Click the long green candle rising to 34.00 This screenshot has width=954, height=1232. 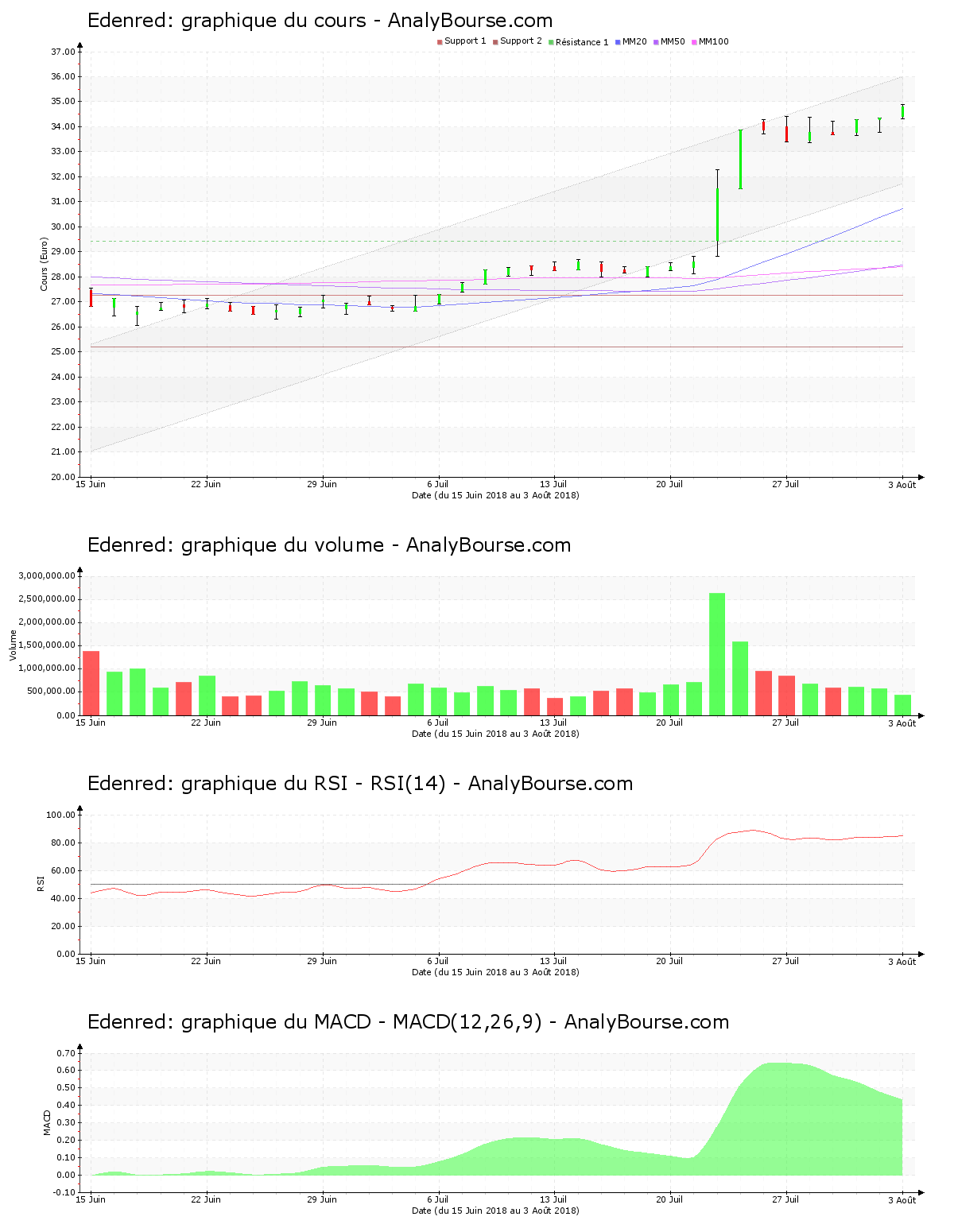pyautogui.click(x=740, y=159)
